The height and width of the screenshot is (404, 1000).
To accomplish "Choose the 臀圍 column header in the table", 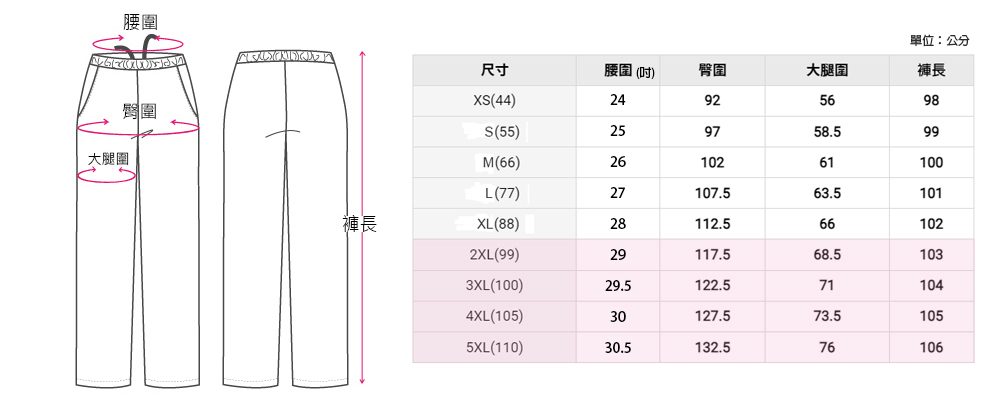I will pyautogui.click(x=712, y=70).
